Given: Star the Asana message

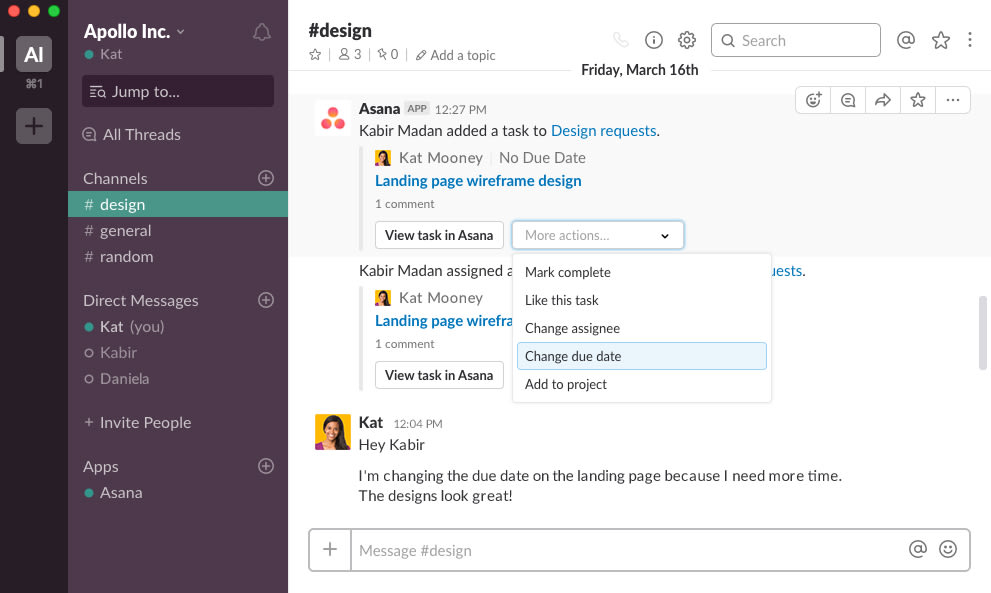Looking at the screenshot, I should 918,100.
